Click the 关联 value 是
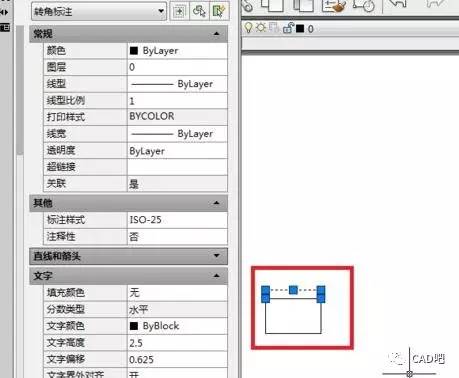This screenshot has height=378, width=459. click(177, 184)
